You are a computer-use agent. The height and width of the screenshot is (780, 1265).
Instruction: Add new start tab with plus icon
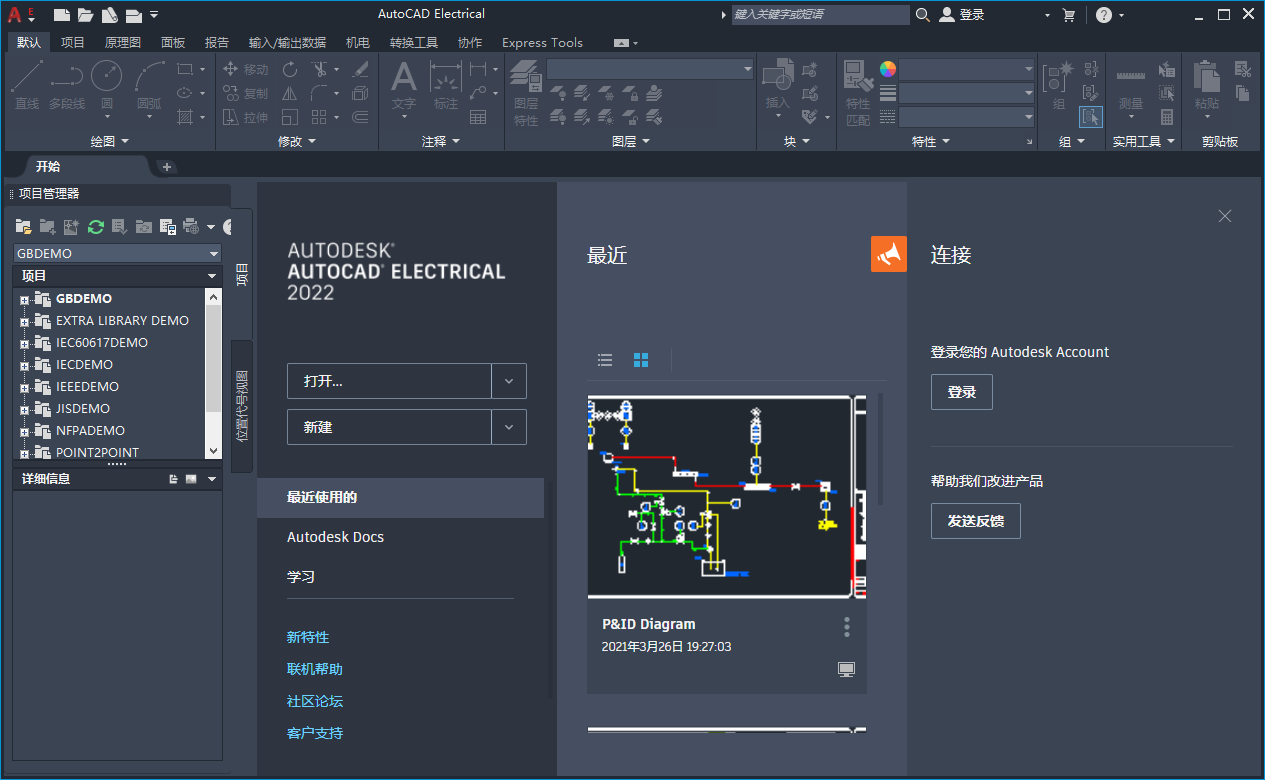[x=167, y=167]
